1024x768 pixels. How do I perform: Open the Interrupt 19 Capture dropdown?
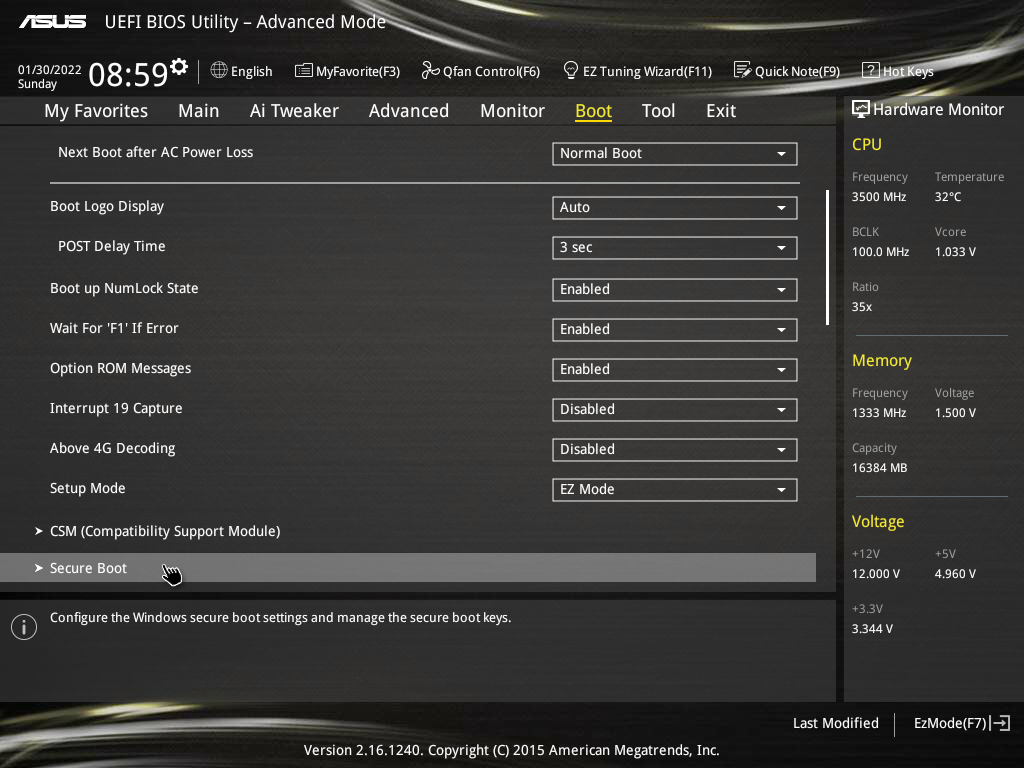pos(675,409)
